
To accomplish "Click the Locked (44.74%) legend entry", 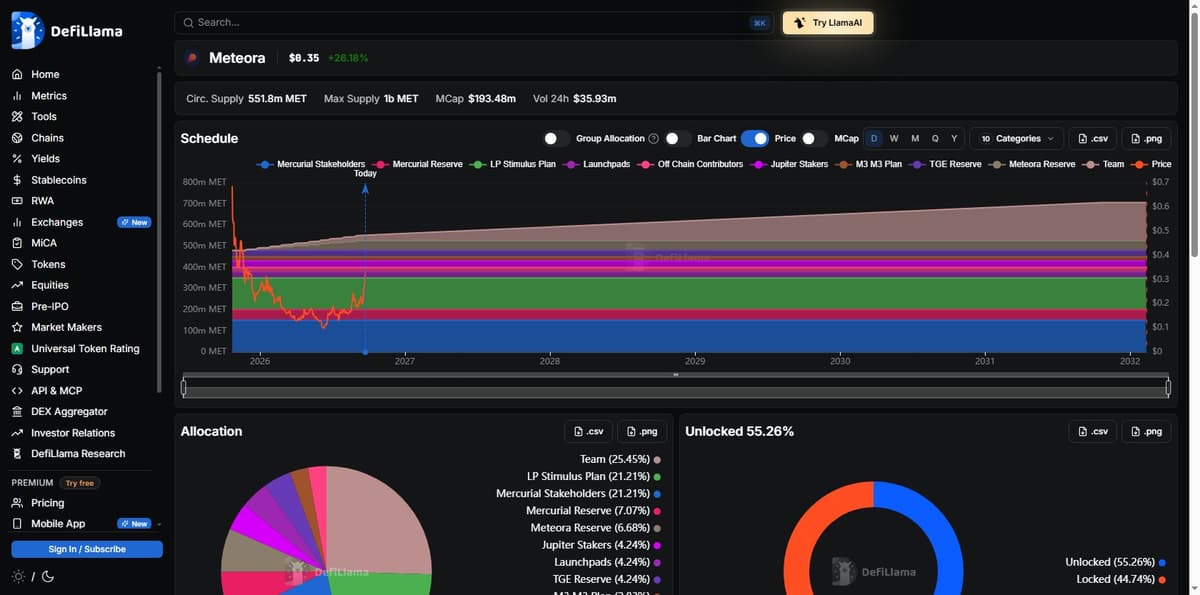I will (1122, 579).
